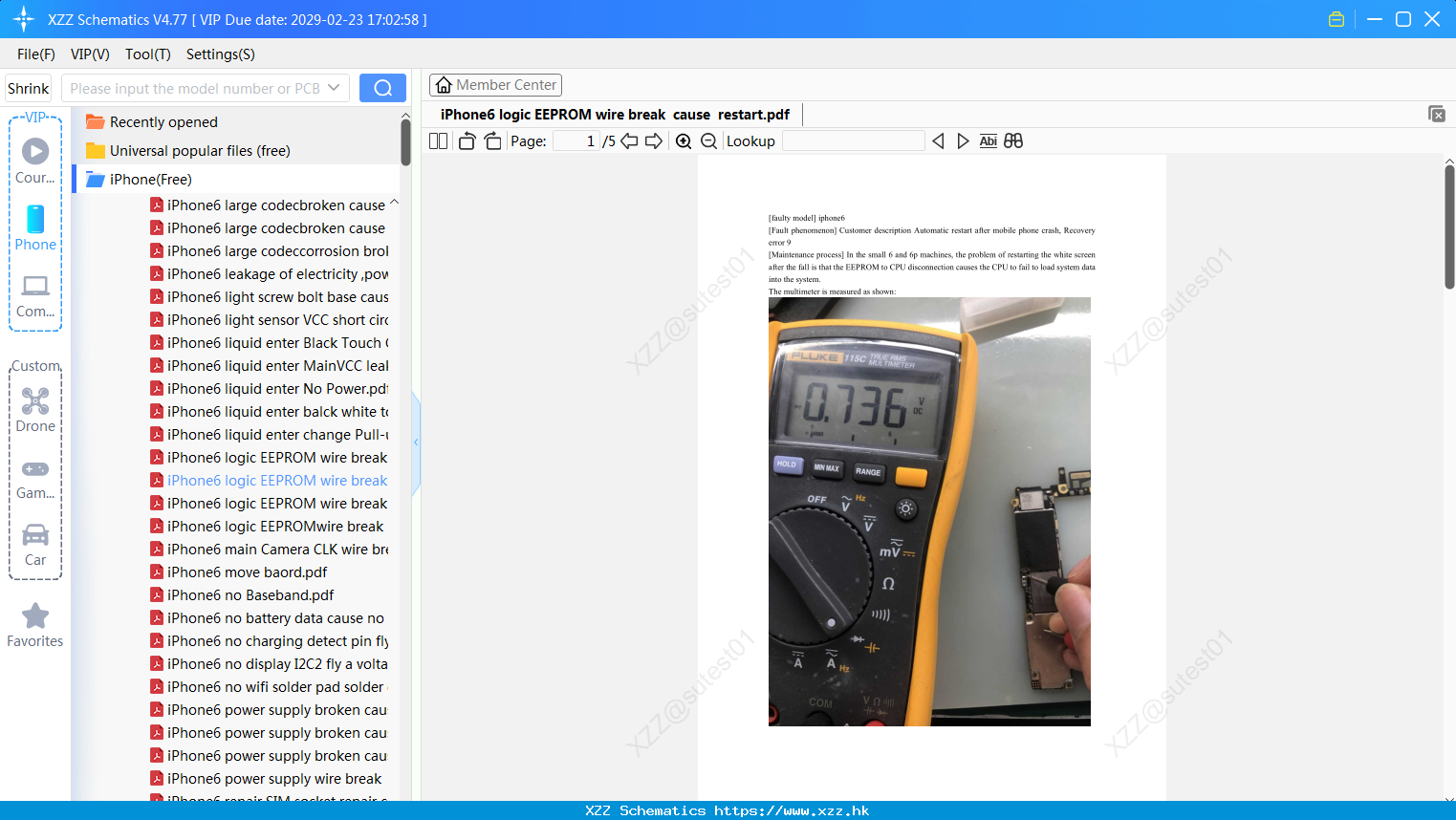Go to the previous PDF page

click(x=629, y=141)
